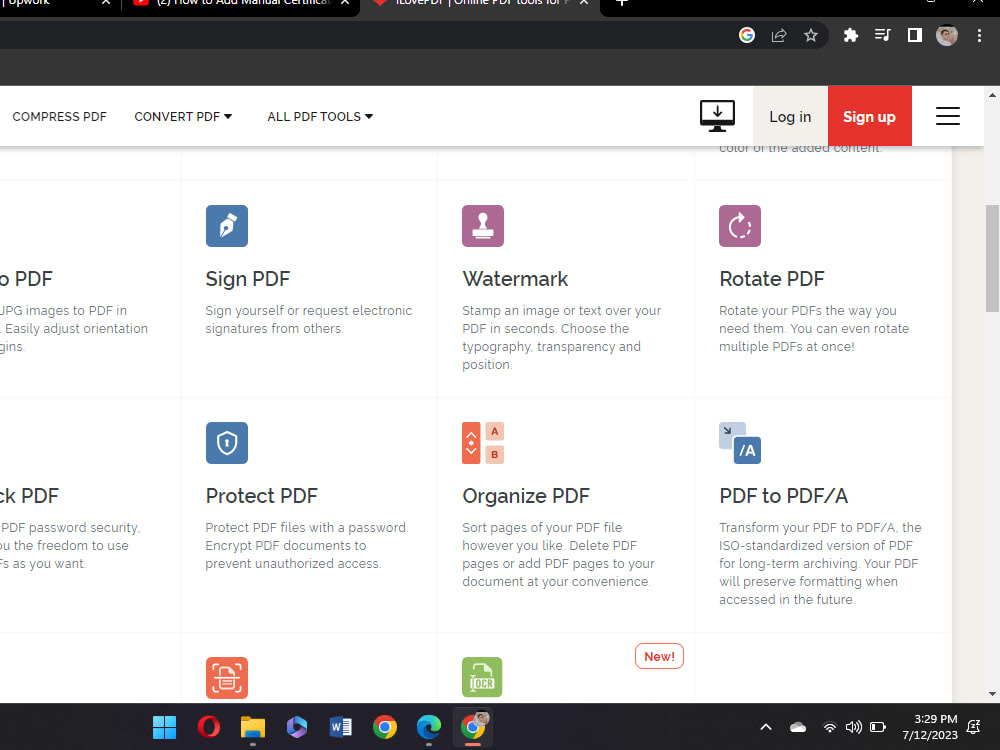Screen dimensions: 1000x750
Task: Select COMPRESS PDF in the navigation menu
Action: coord(59,116)
